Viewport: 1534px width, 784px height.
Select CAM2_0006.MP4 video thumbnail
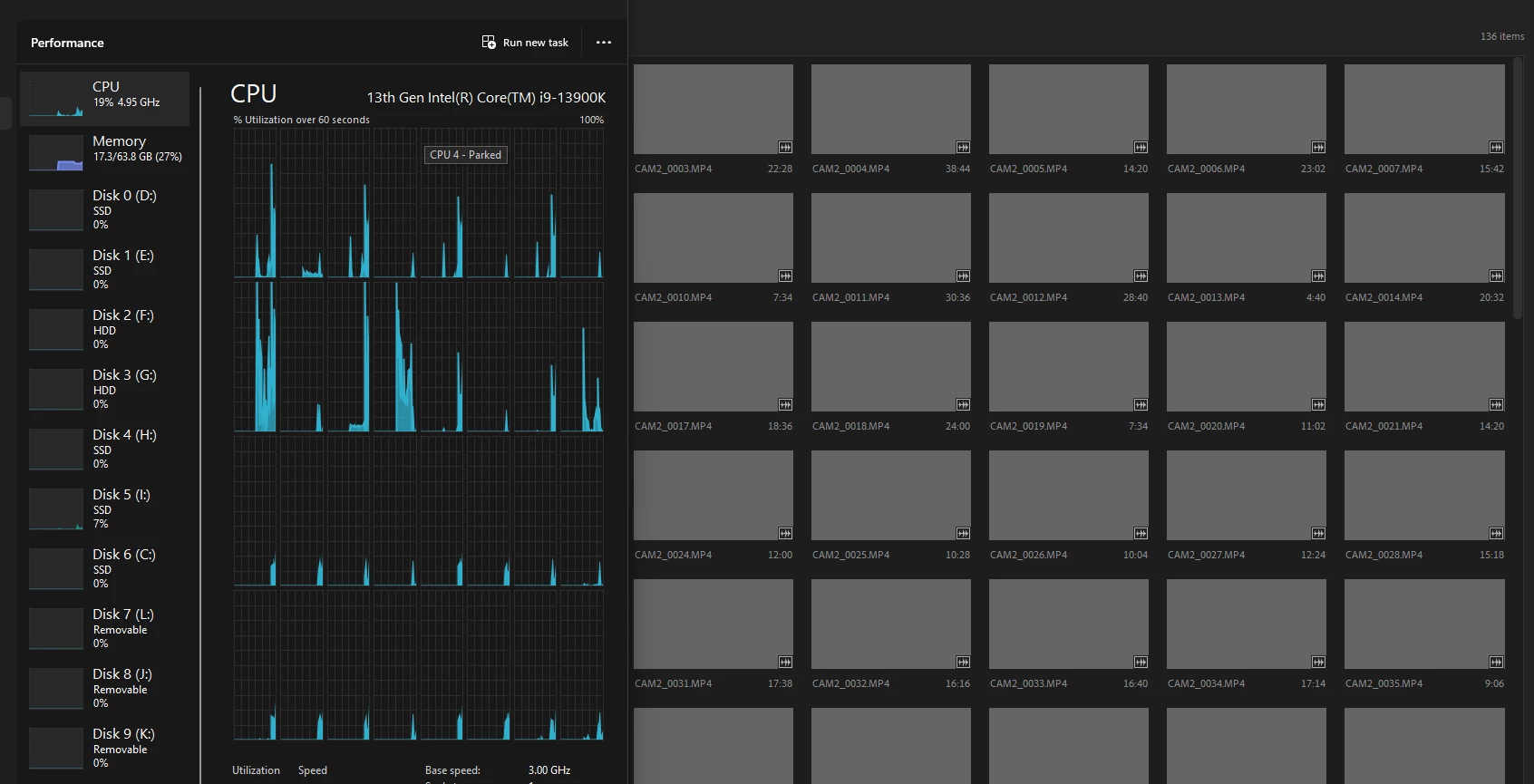[1247, 109]
